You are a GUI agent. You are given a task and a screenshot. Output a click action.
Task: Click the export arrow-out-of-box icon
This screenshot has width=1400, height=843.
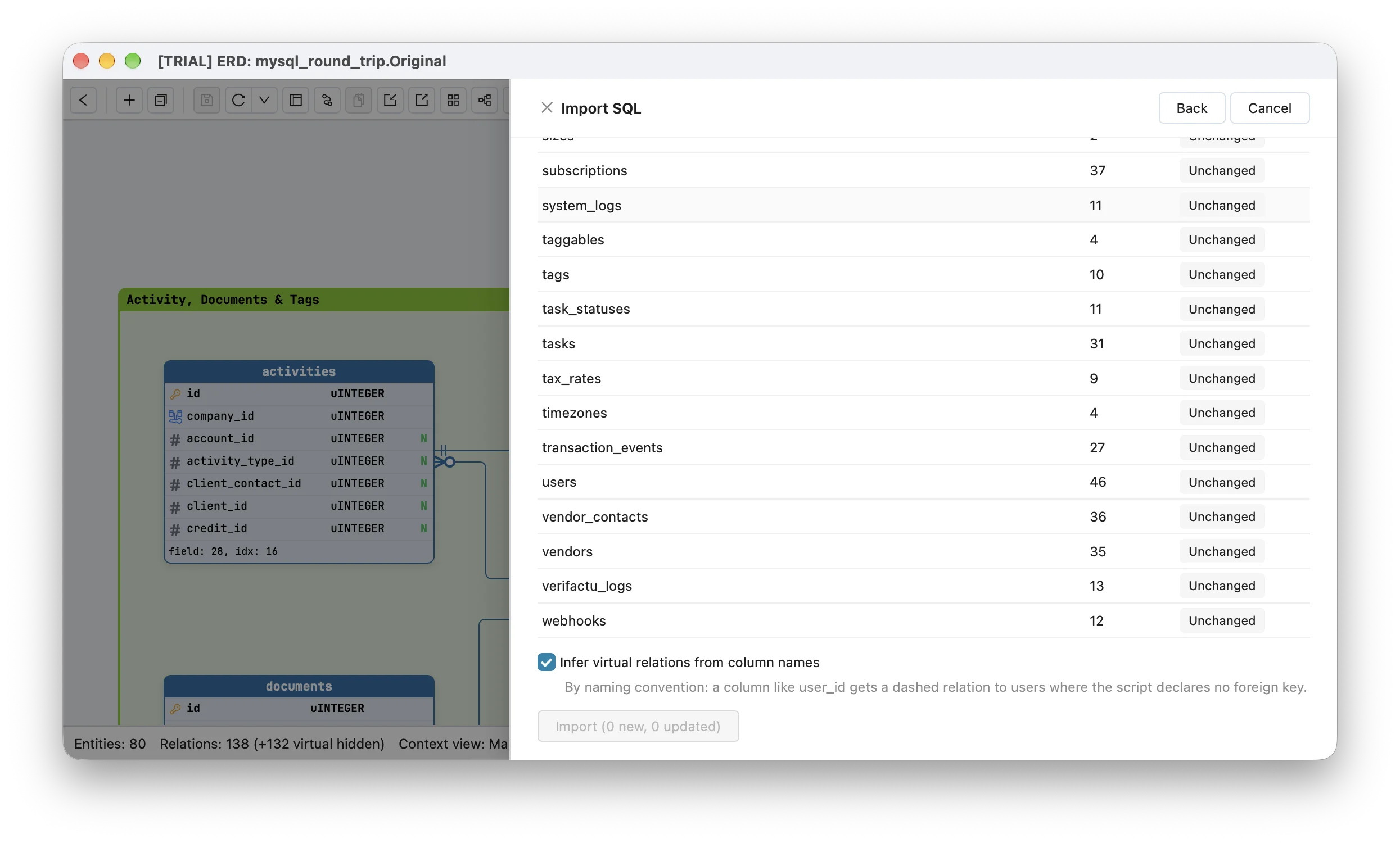pos(422,100)
